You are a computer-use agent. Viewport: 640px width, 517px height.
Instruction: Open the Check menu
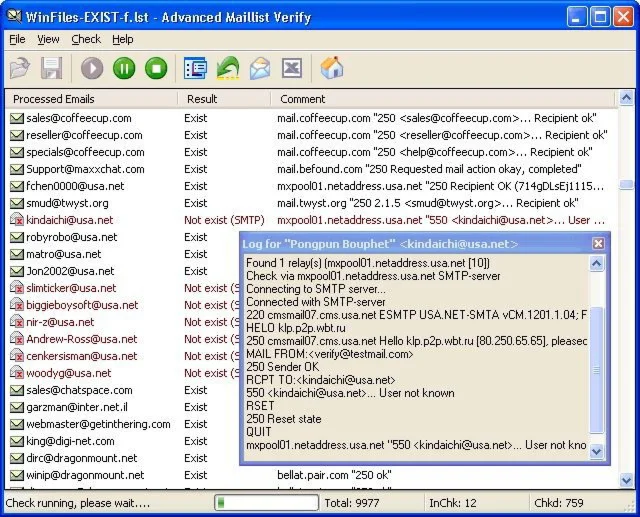click(86, 39)
